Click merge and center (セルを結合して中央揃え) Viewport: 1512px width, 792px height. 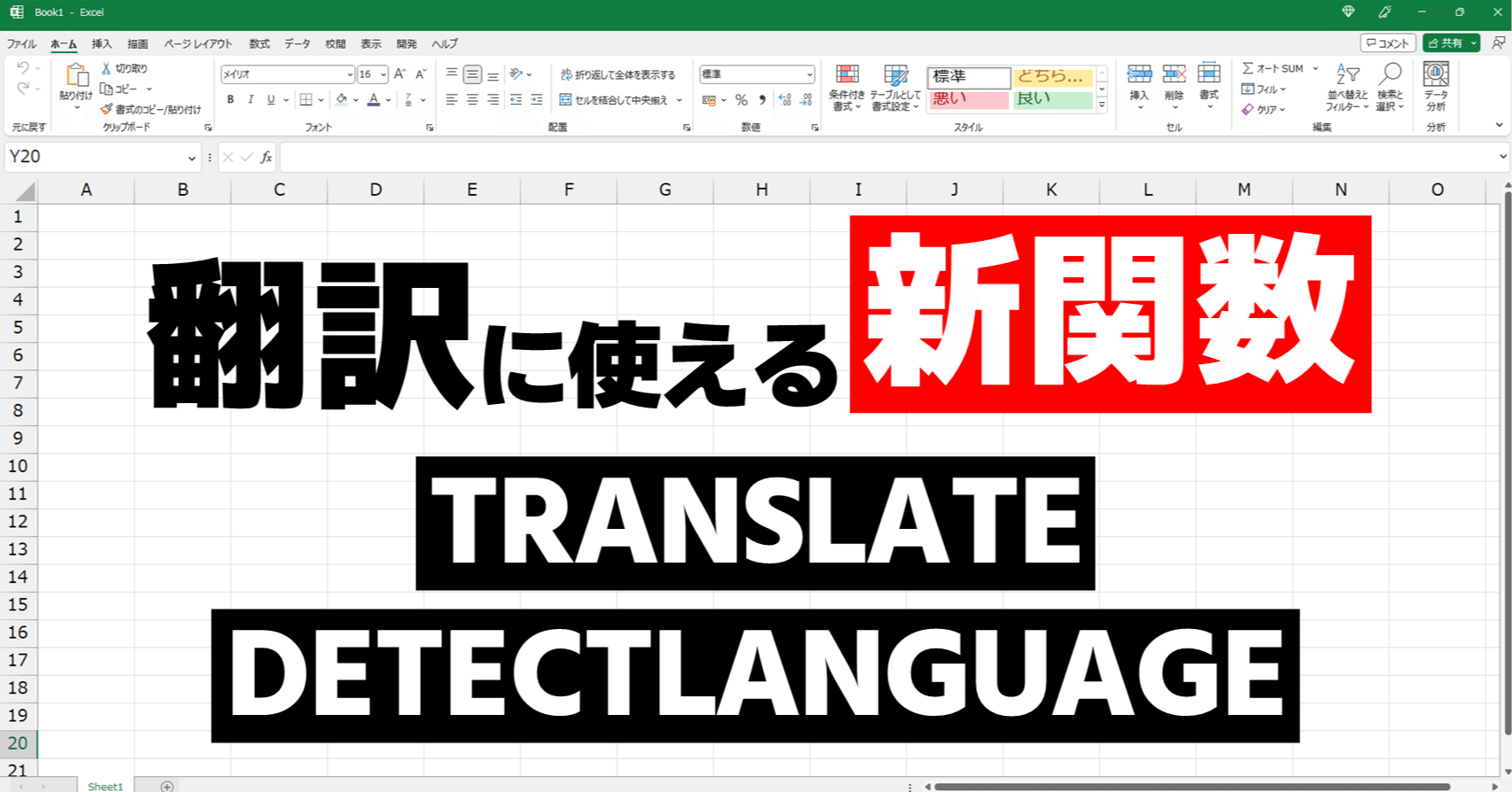tap(613, 100)
